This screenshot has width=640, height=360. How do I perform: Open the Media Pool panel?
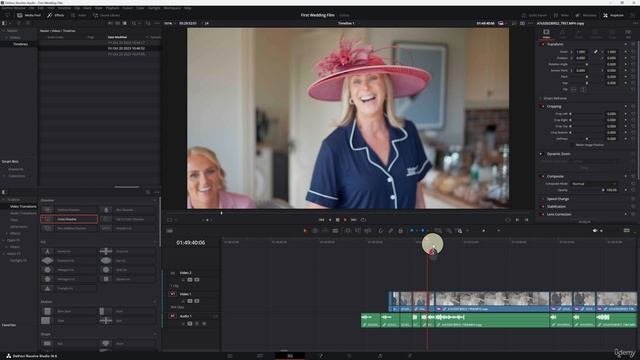coord(29,15)
